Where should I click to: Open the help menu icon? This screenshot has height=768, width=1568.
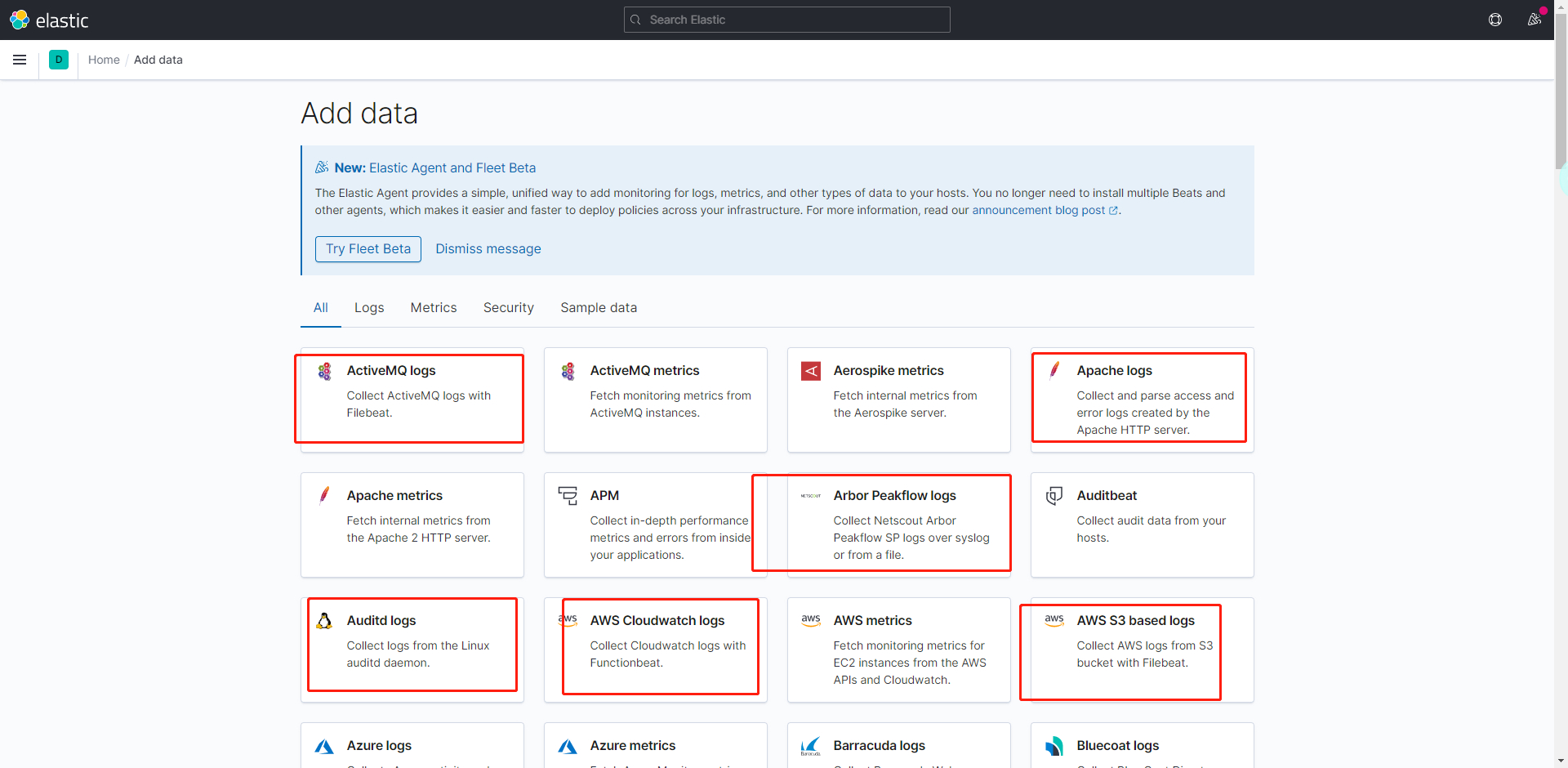pyautogui.click(x=1495, y=20)
